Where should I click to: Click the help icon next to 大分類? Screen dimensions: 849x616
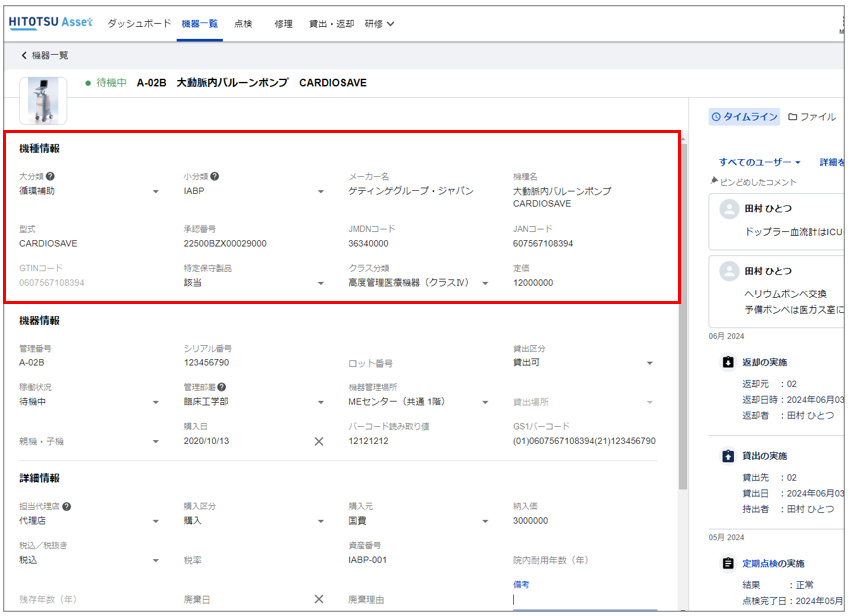[x=50, y=176]
